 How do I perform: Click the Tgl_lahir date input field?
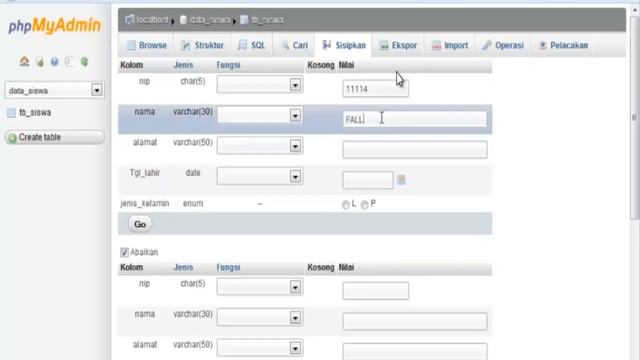(x=368, y=180)
